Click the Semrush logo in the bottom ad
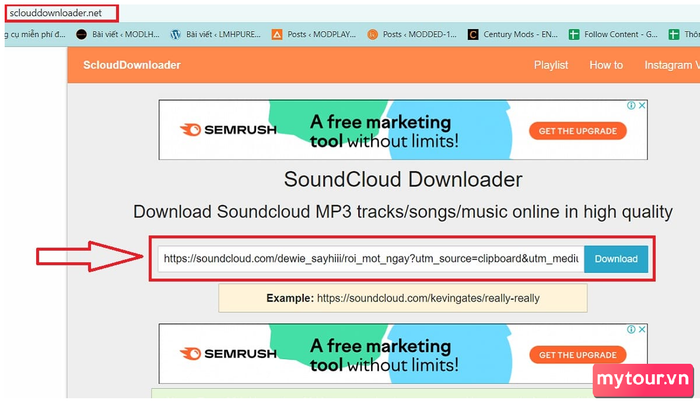Image resolution: width=700 pixels, height=405 pixels. point(228,354)
